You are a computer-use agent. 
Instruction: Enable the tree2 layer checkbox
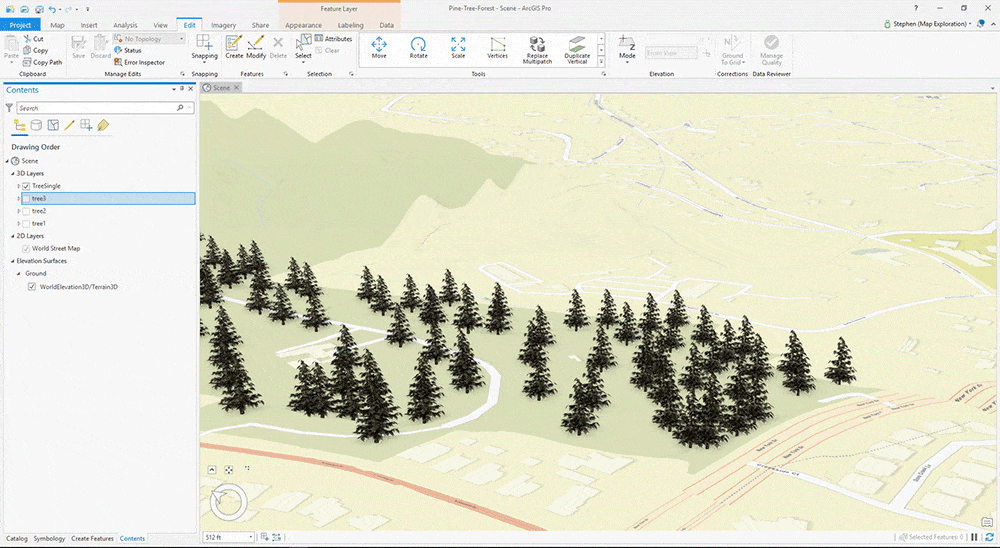pyautogui.click(x=26, y=211)
